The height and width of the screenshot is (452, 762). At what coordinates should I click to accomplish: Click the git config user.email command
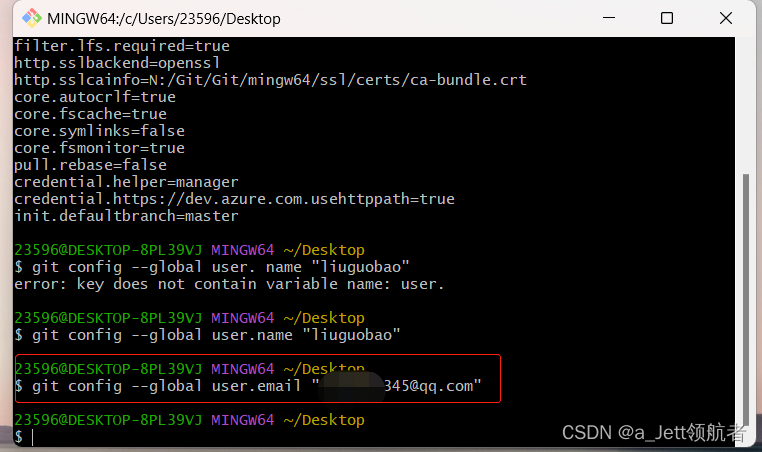(x=248, y=386)
